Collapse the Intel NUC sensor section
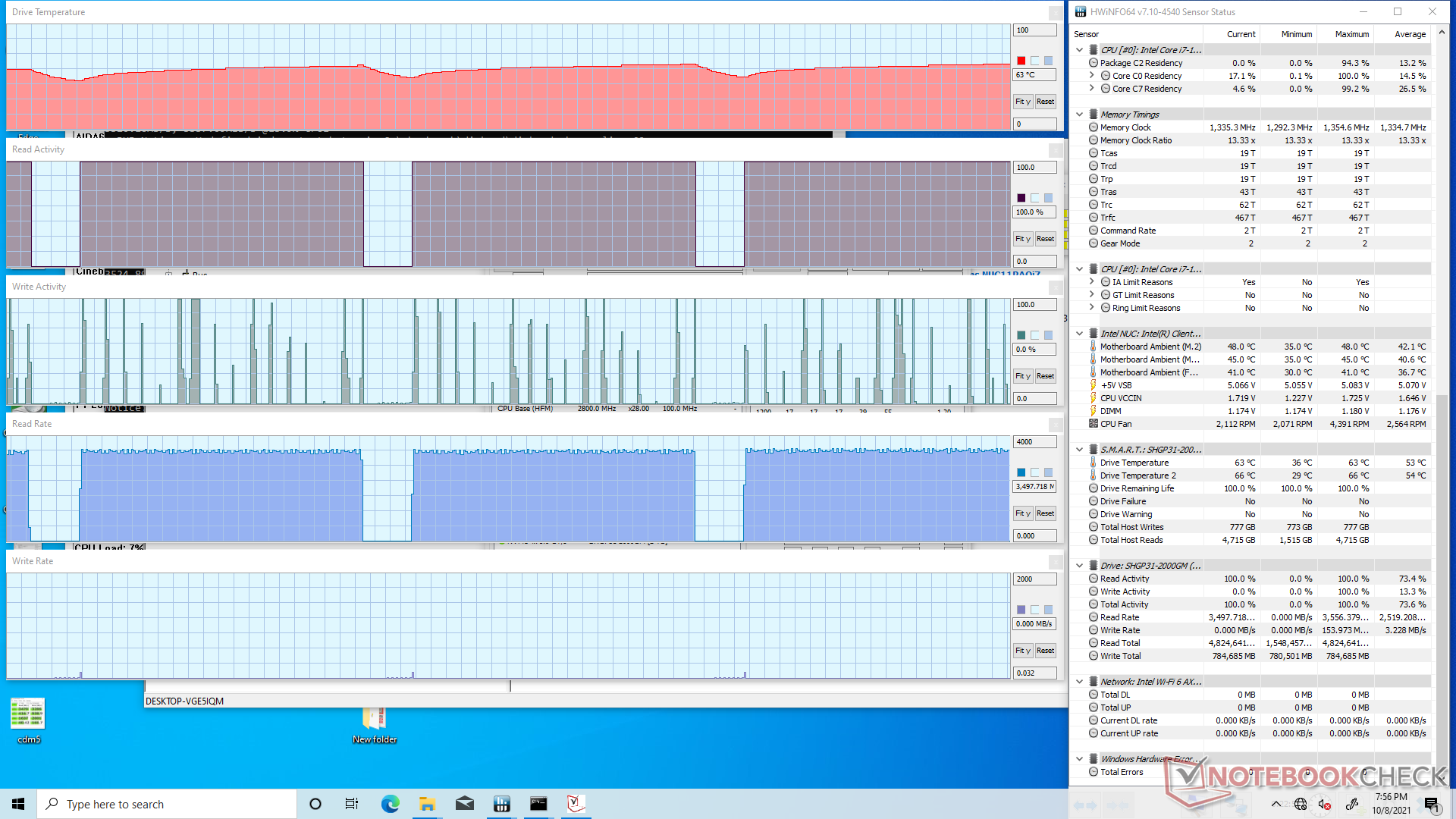Screen dimensions: 1456x819 coord(1079,334)
